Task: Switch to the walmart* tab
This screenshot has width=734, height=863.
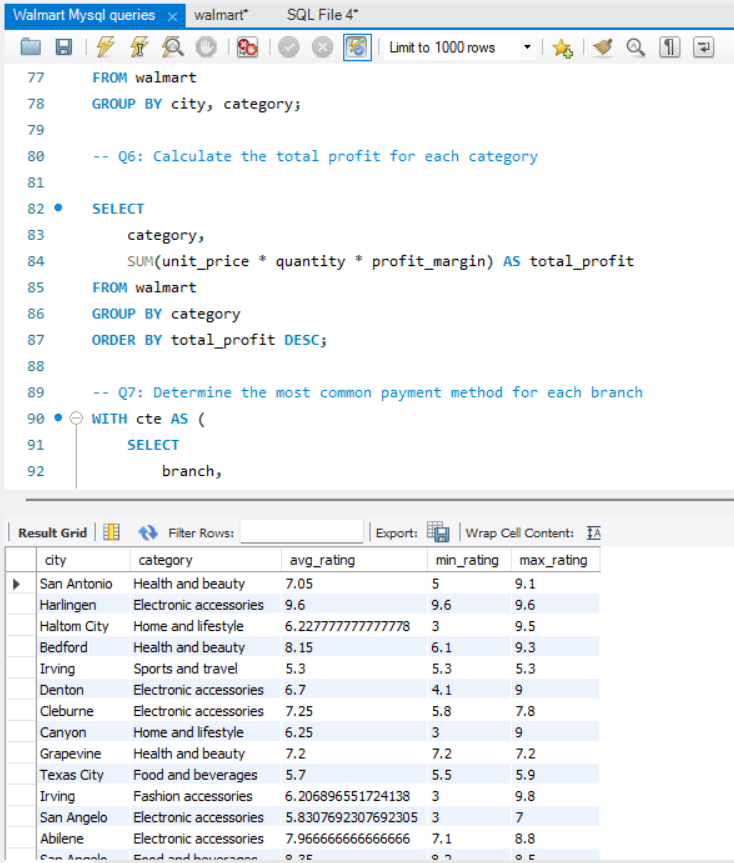Action: (221, 15)
